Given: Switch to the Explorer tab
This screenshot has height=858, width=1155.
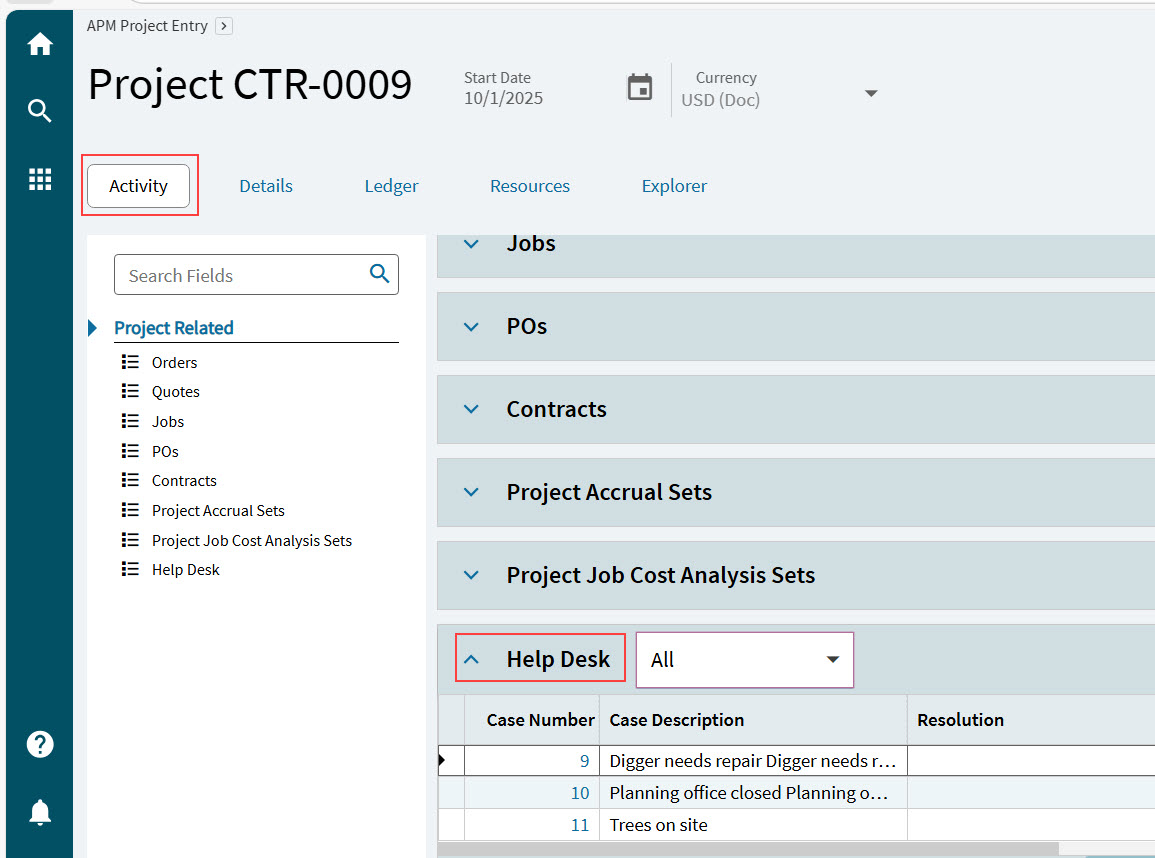Looking at the screenshot, I should (674, 186).
